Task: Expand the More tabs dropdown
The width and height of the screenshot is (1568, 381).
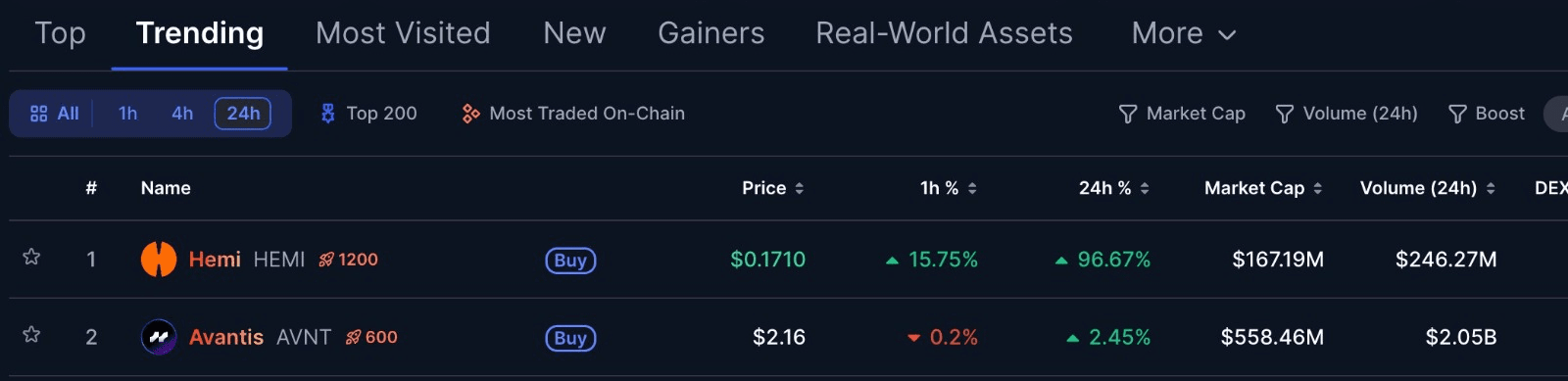Action: (1184, 34)
